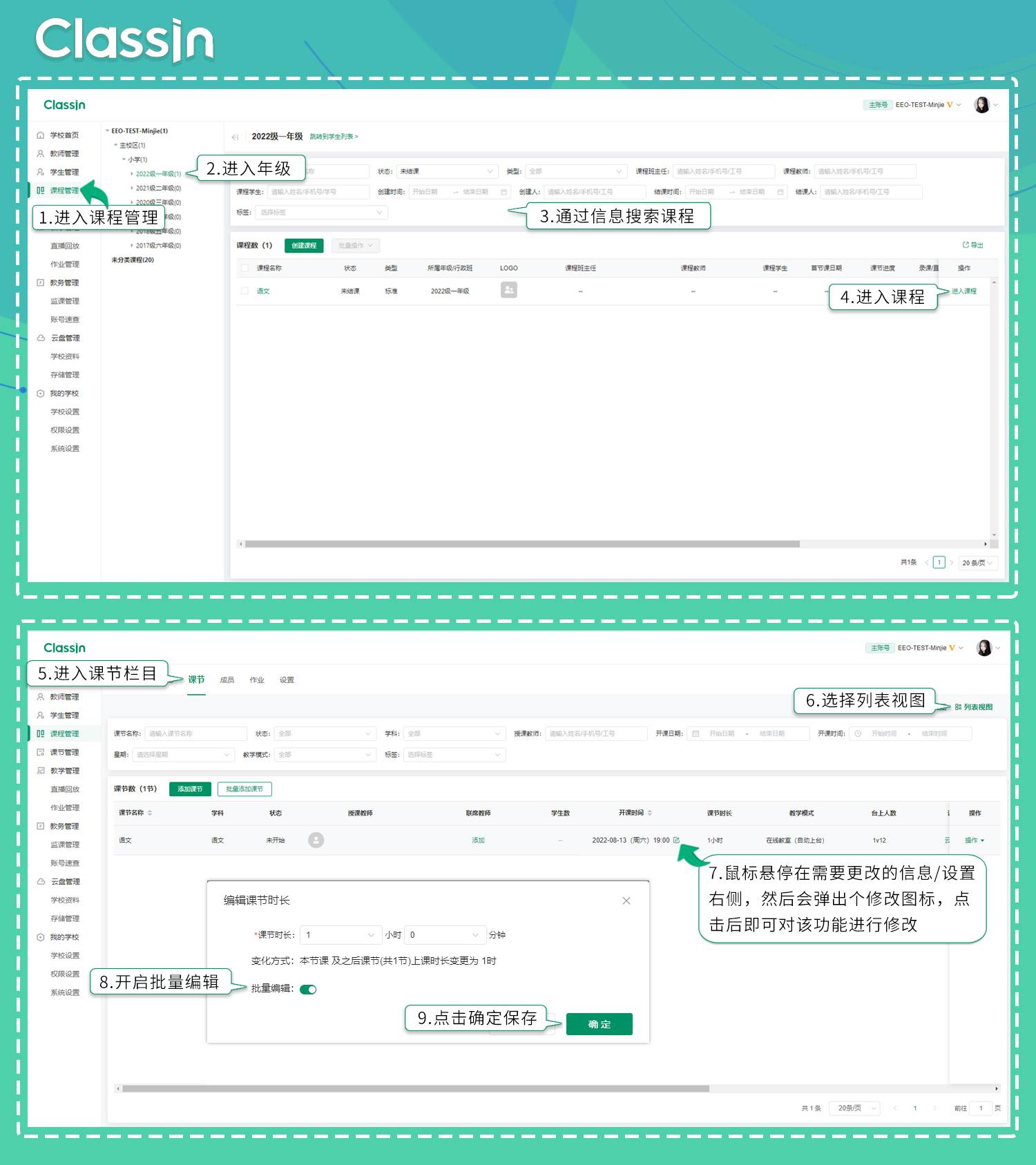Open the minutes dropdown showing 0
The width and height of the screenshot is (1036, 1165).
(x=445, y=935)
